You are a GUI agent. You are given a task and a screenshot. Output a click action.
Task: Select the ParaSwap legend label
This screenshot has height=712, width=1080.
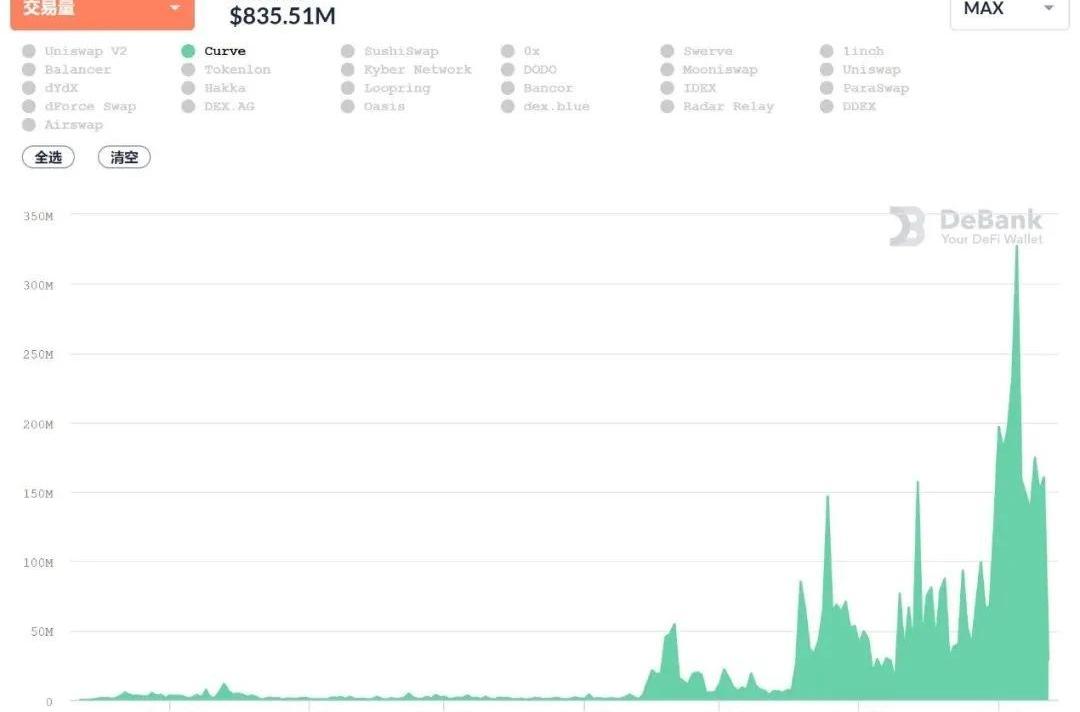point(875,88)
